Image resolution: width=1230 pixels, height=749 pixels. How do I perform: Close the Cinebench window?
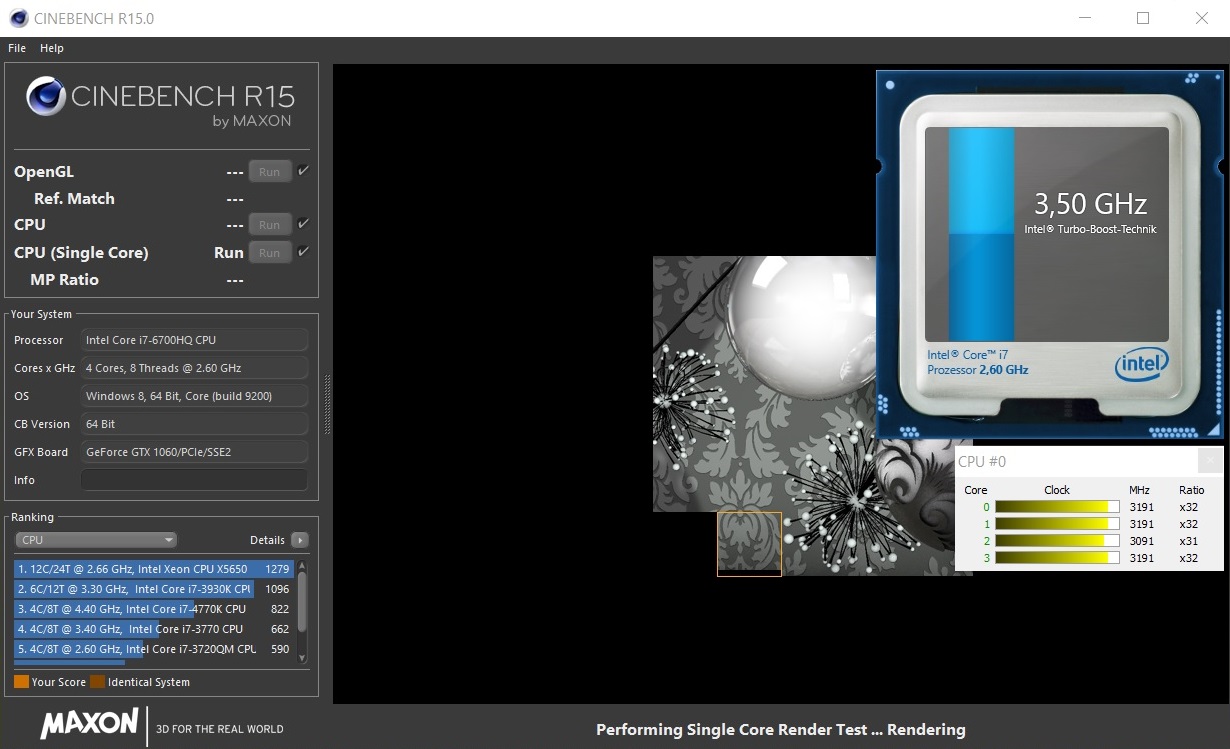pyautogui.click(x=1202, y=18)
